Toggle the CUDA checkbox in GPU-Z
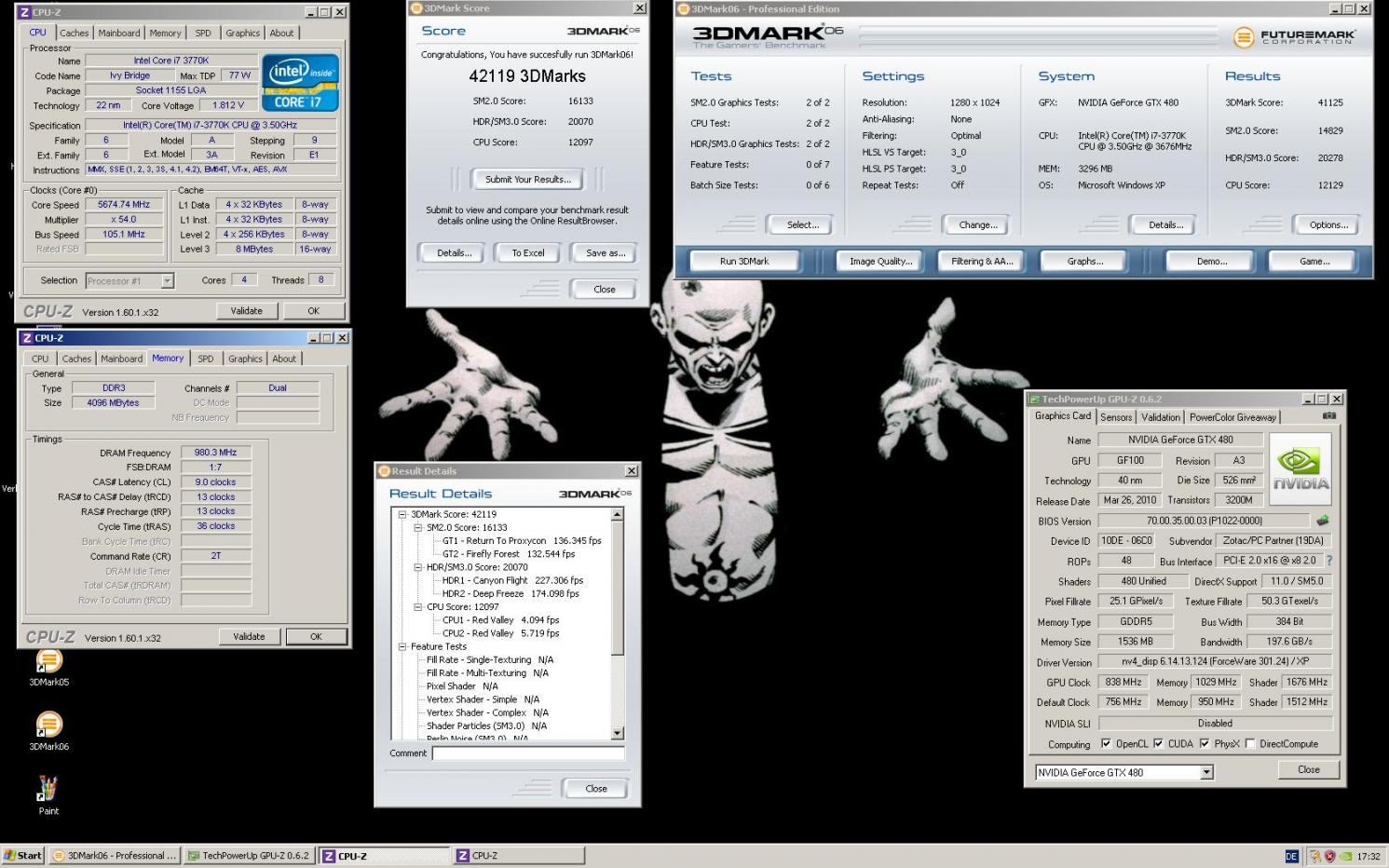The image size is (1389, 868). (1158, 743)
